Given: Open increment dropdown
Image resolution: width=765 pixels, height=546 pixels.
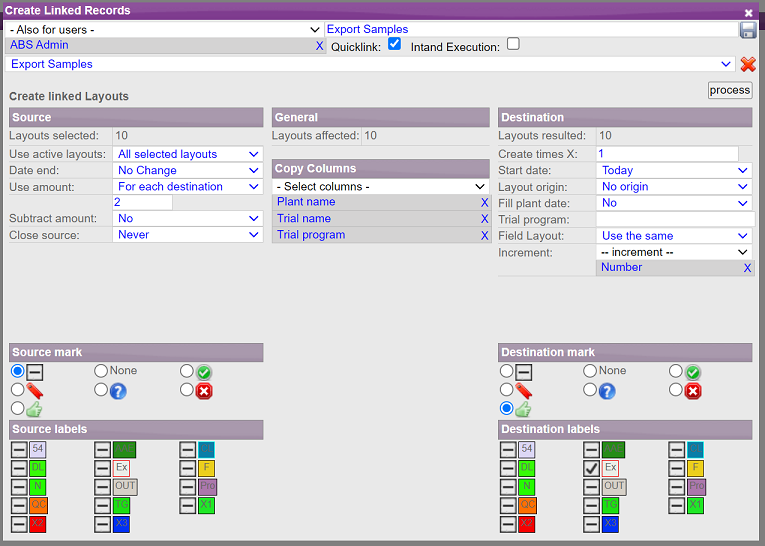Looking at the screenshot, I should point(674,252).
